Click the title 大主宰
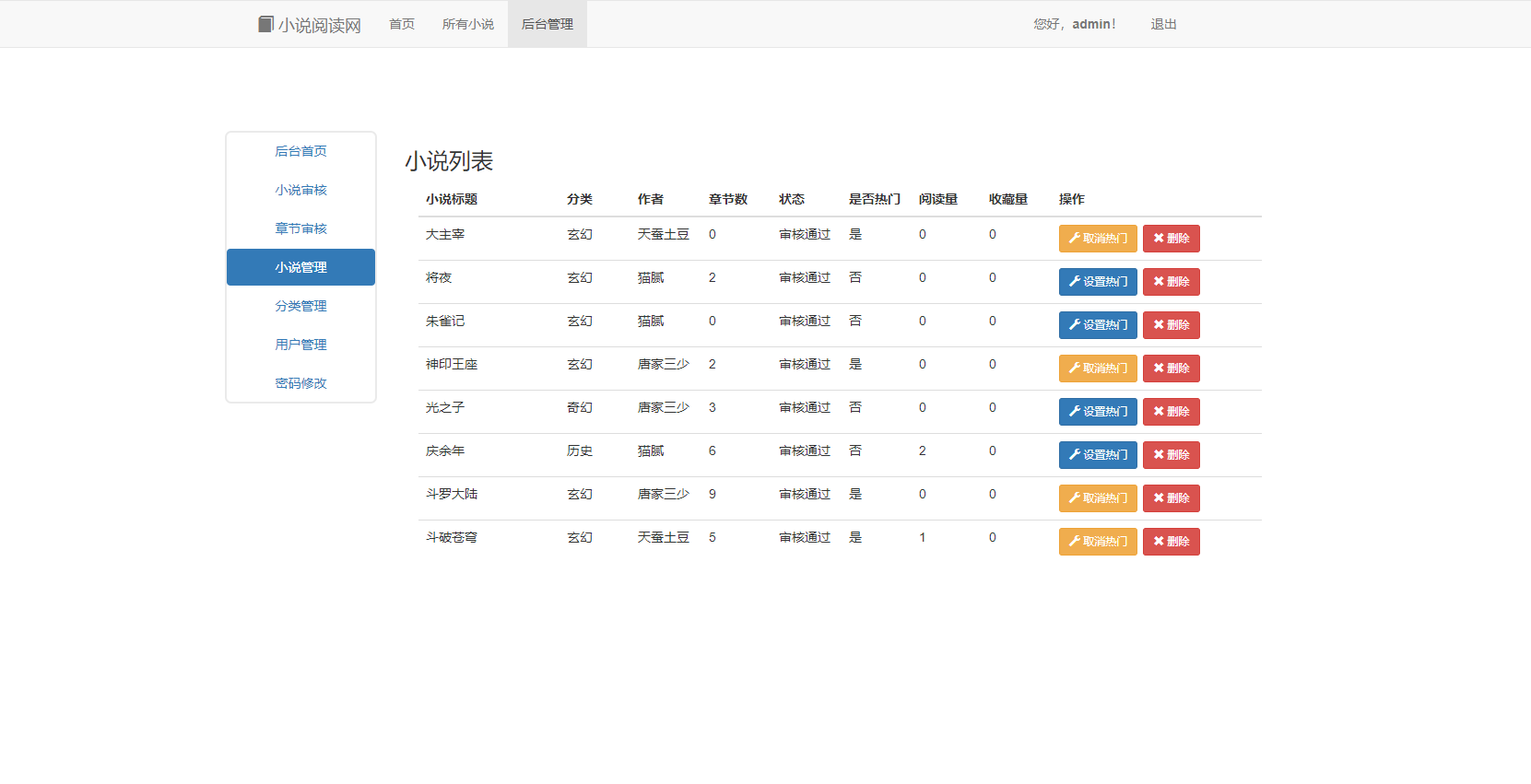This screenshot has width=1531, height=784. click(x=445, y=235)
